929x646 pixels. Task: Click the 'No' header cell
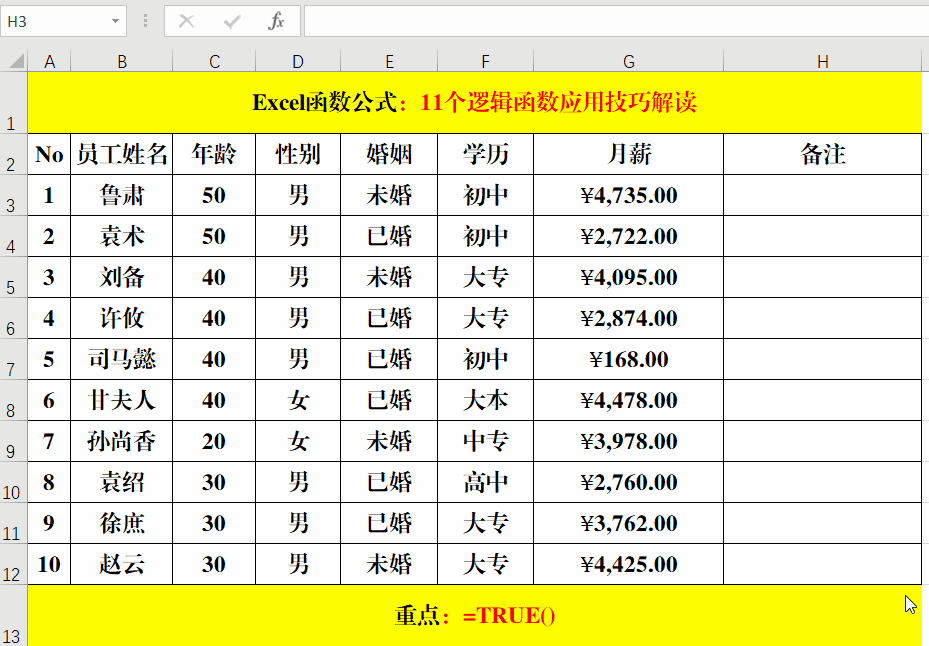click(x=49, y=154)
